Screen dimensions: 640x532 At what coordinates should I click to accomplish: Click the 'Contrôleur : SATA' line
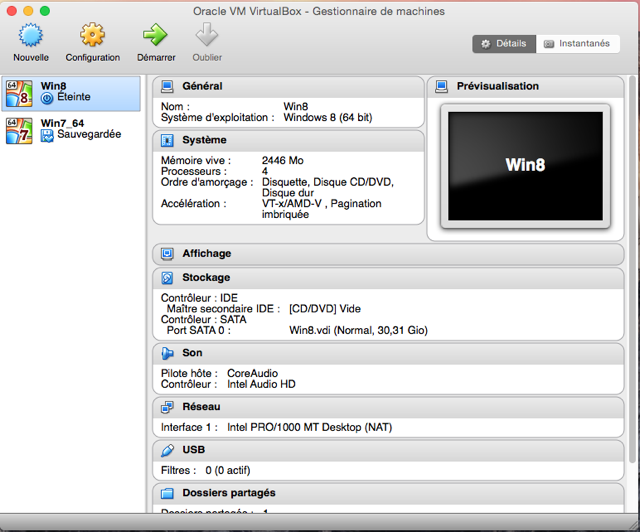tap(203, 319)
